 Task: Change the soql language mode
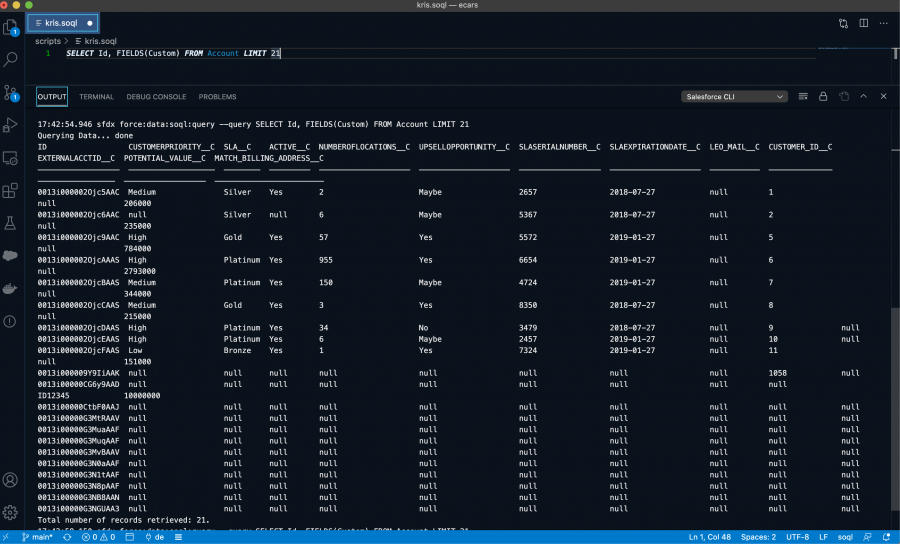(845, 537)
